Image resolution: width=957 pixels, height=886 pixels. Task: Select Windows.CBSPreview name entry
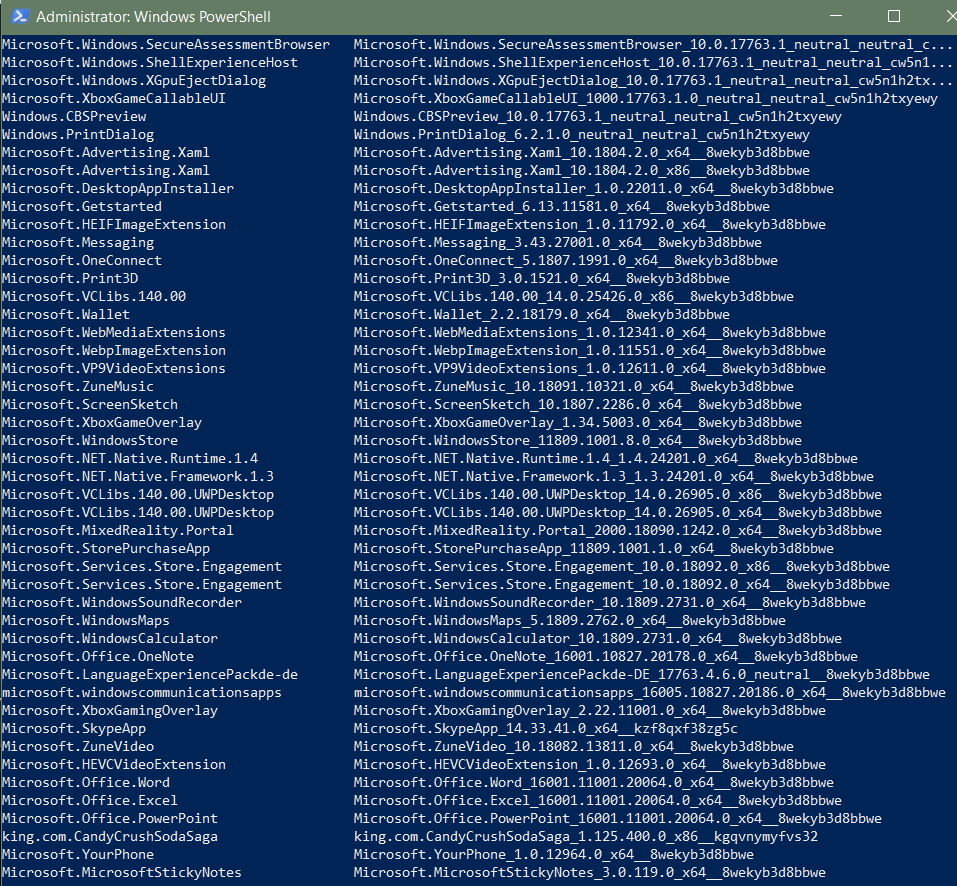74,117
